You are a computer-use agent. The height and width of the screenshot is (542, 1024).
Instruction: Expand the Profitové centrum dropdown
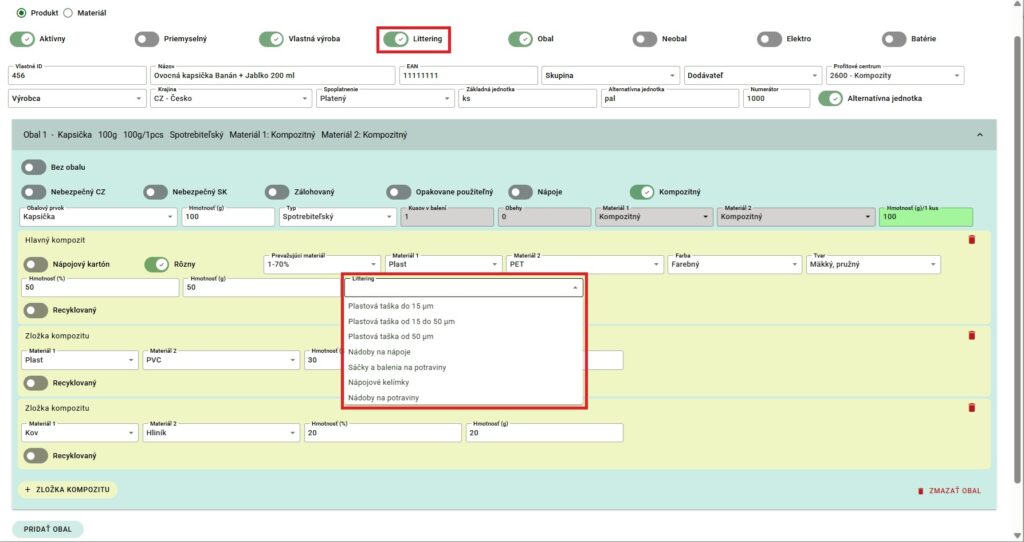(x=895, y=76)
